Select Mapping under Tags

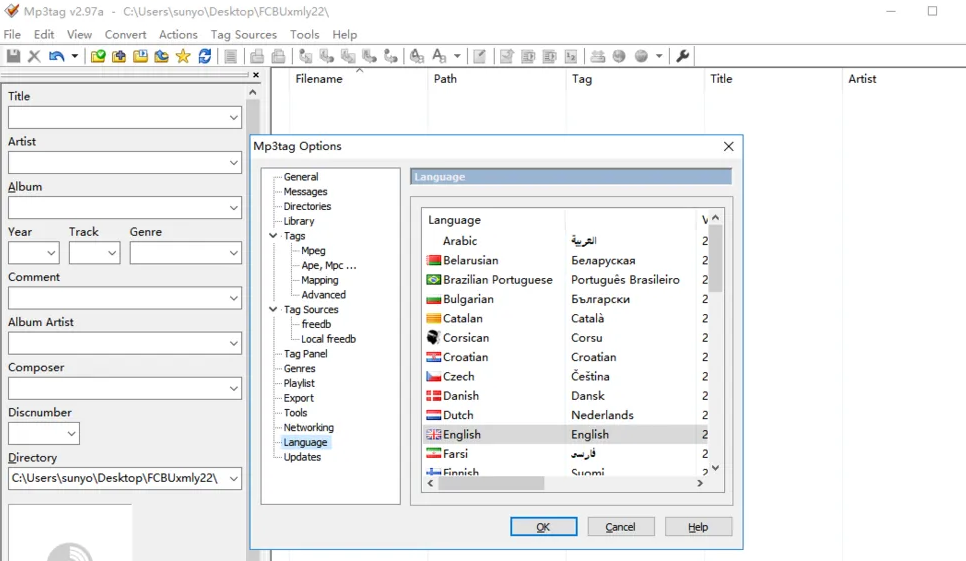tap(320, 280)
